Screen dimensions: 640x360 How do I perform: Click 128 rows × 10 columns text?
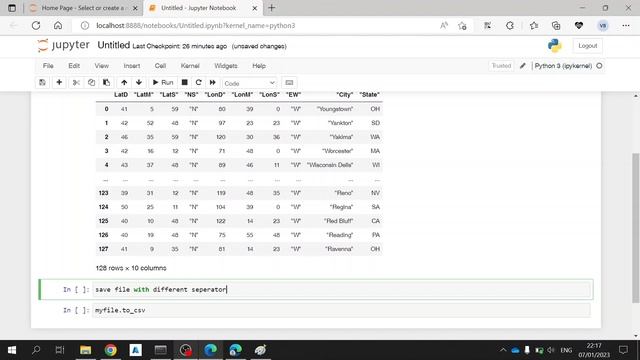[x=131, y=268]
